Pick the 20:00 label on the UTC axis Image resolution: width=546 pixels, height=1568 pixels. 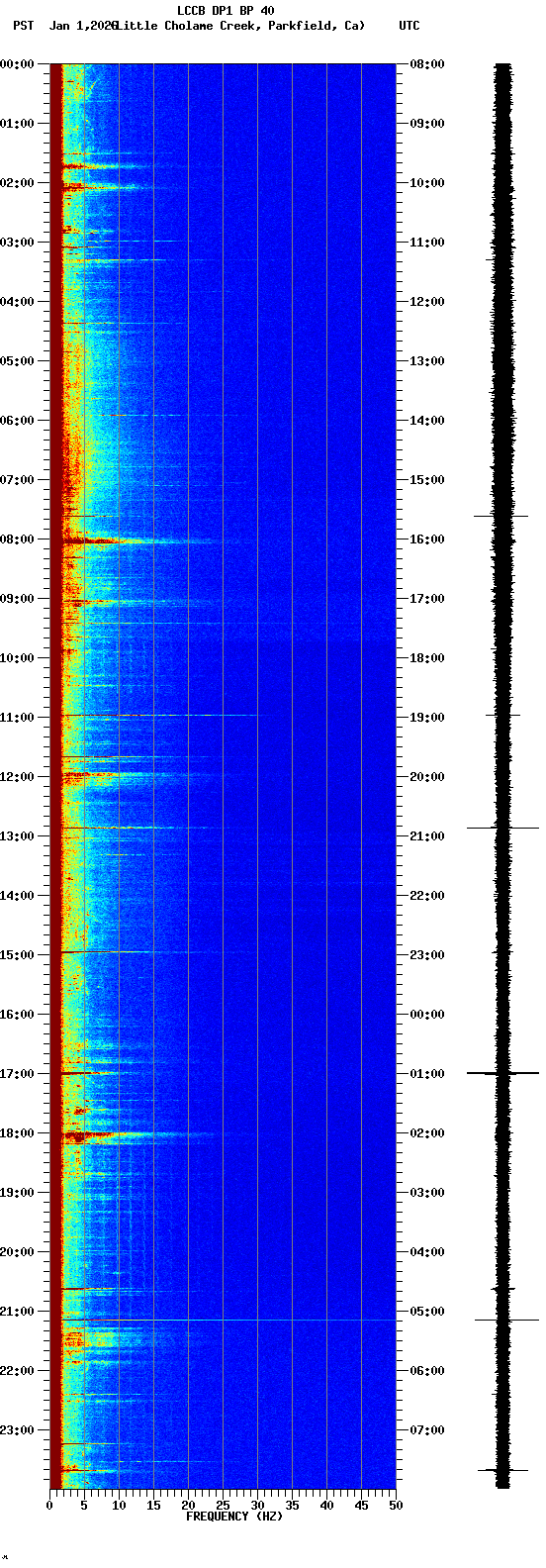tap(427, 777)
